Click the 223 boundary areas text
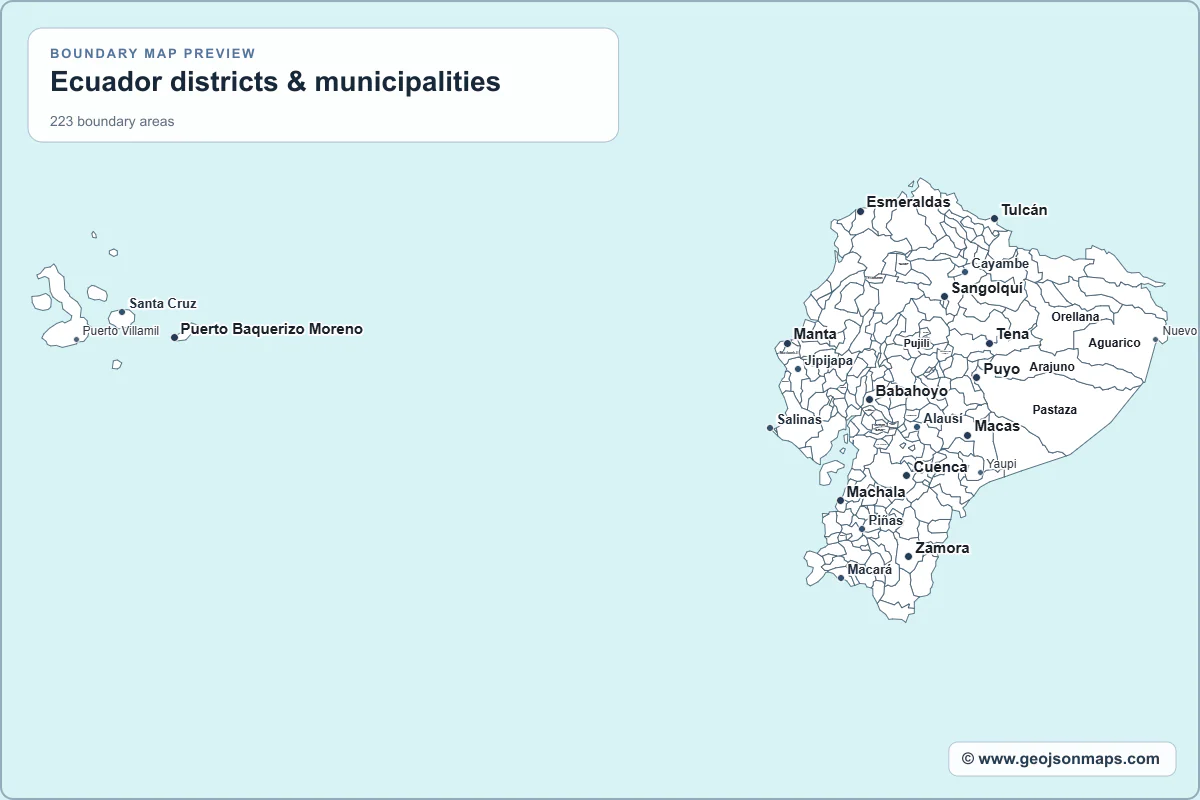1200x800 pixels. pyautogui.click(x=112, y=122)
